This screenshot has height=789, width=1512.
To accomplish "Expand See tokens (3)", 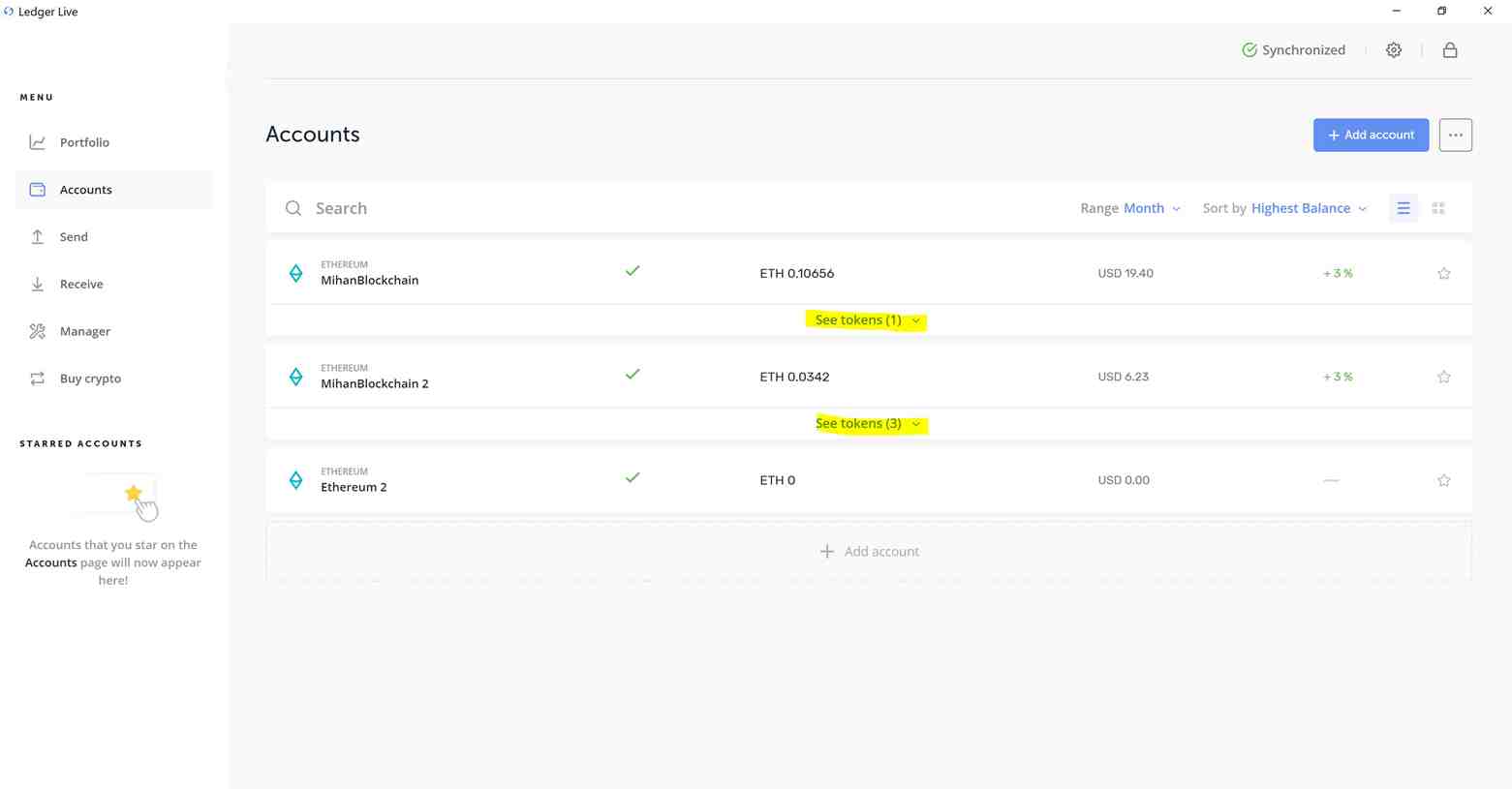I will pos(868,424).
